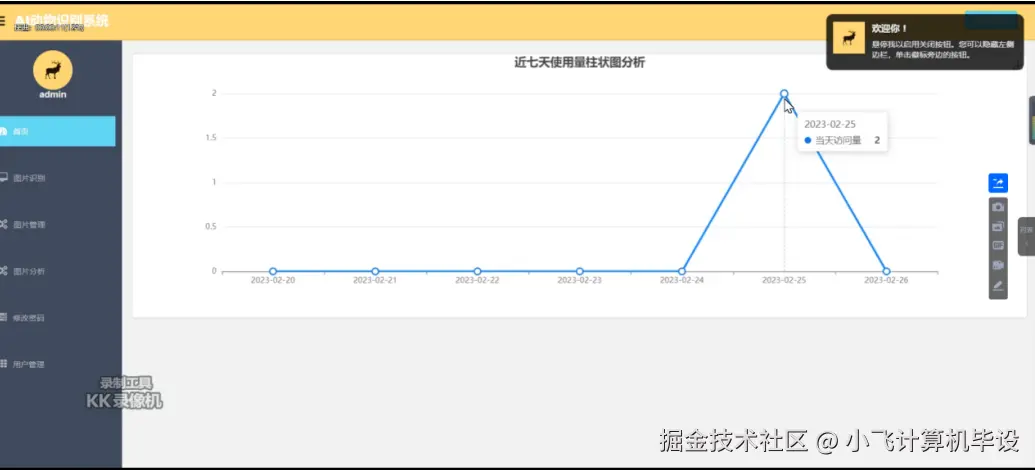Click the camera screenshot icon in recorder toolbar
The image size is (1035, 470).
tap(998, 207)
